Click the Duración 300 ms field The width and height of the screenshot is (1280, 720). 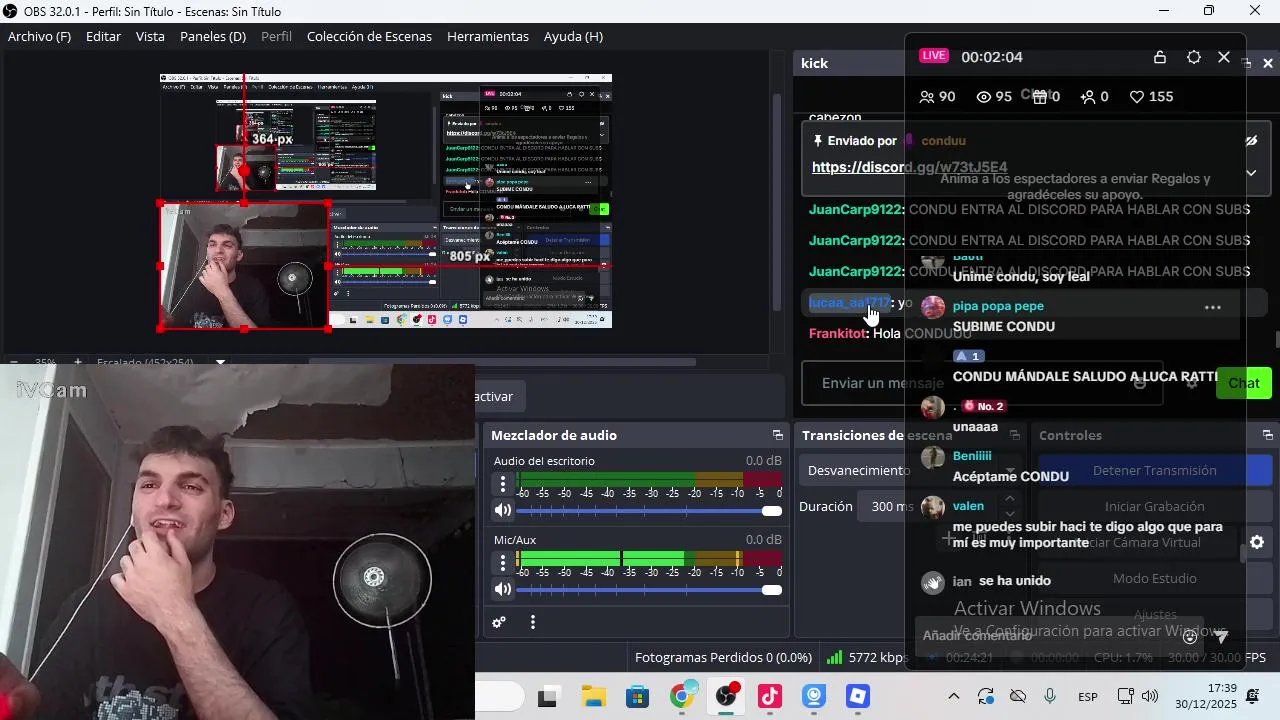[892, 506]
